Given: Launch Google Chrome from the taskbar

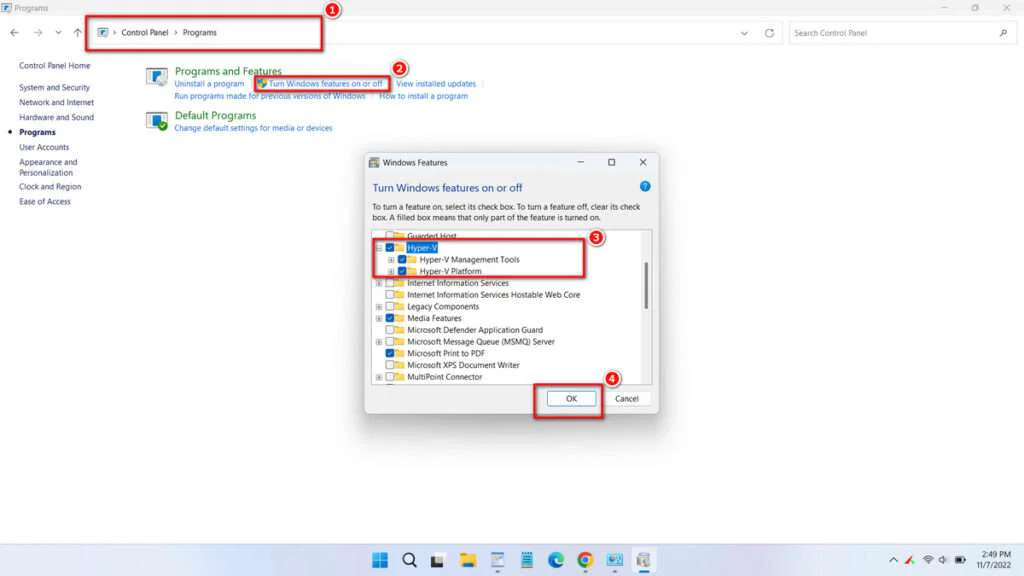Looking at the screenshot, I should (x=584, y=560).
